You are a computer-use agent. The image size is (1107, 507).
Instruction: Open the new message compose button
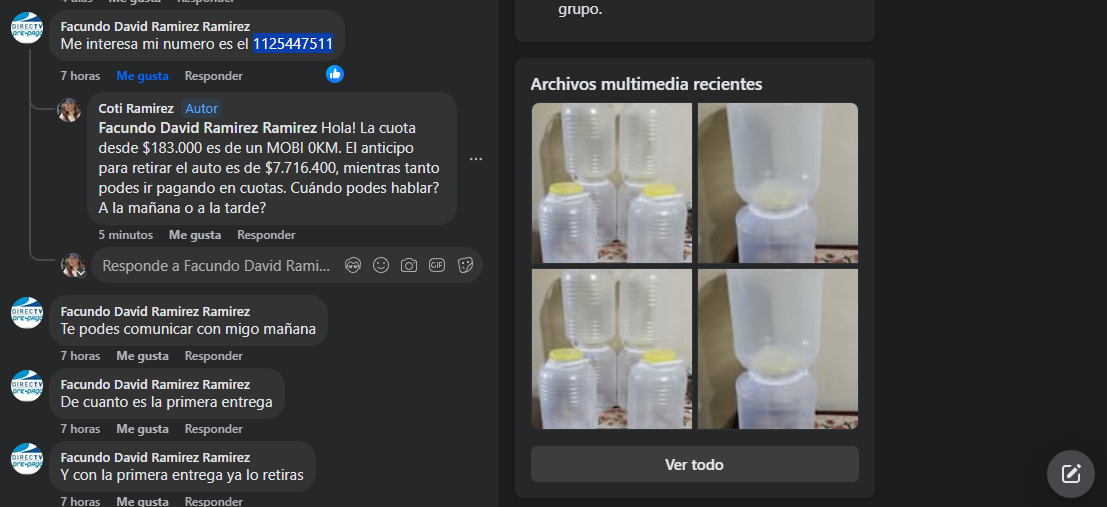click(1071, 473)
